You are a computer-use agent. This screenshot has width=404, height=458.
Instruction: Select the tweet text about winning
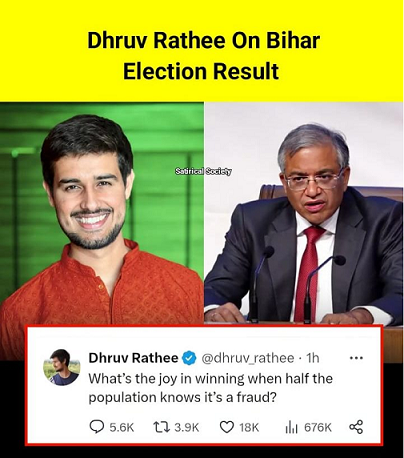(x=211, y=388)
